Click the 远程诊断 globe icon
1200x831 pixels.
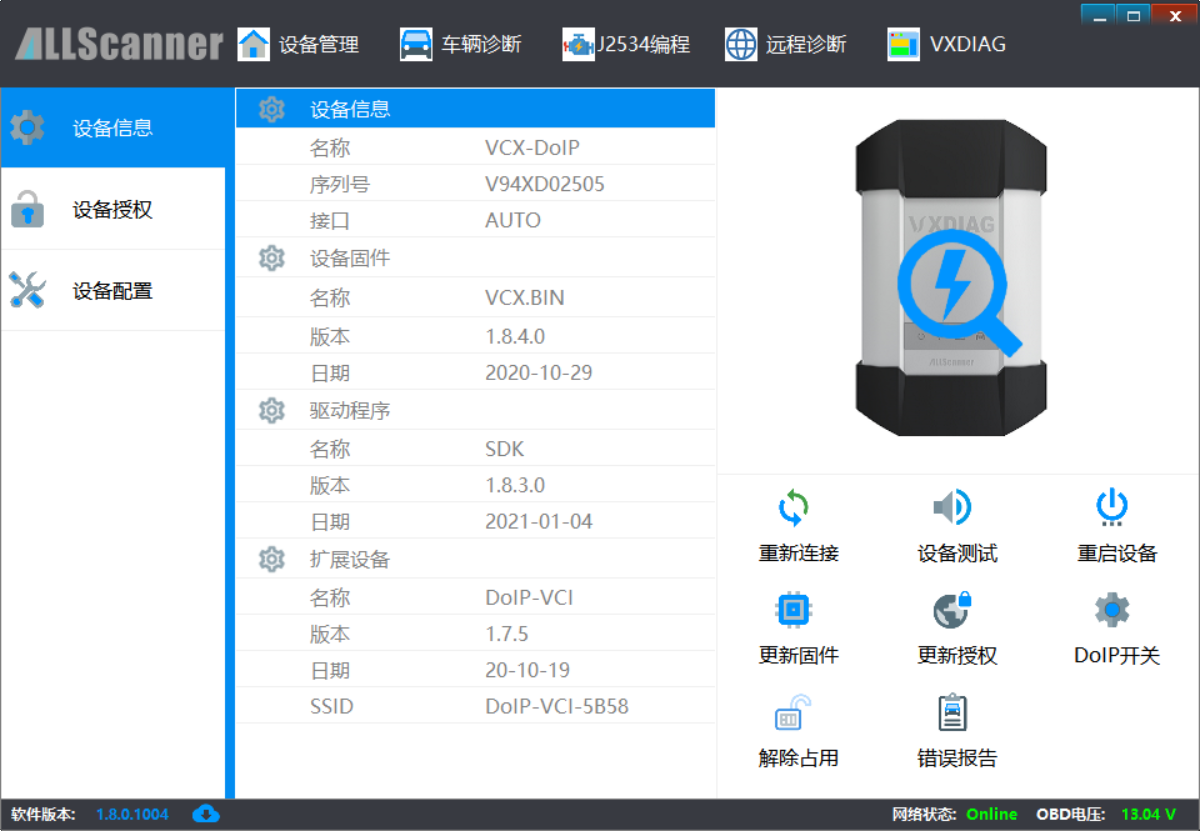pyautogui.click(x=741, y=44)
